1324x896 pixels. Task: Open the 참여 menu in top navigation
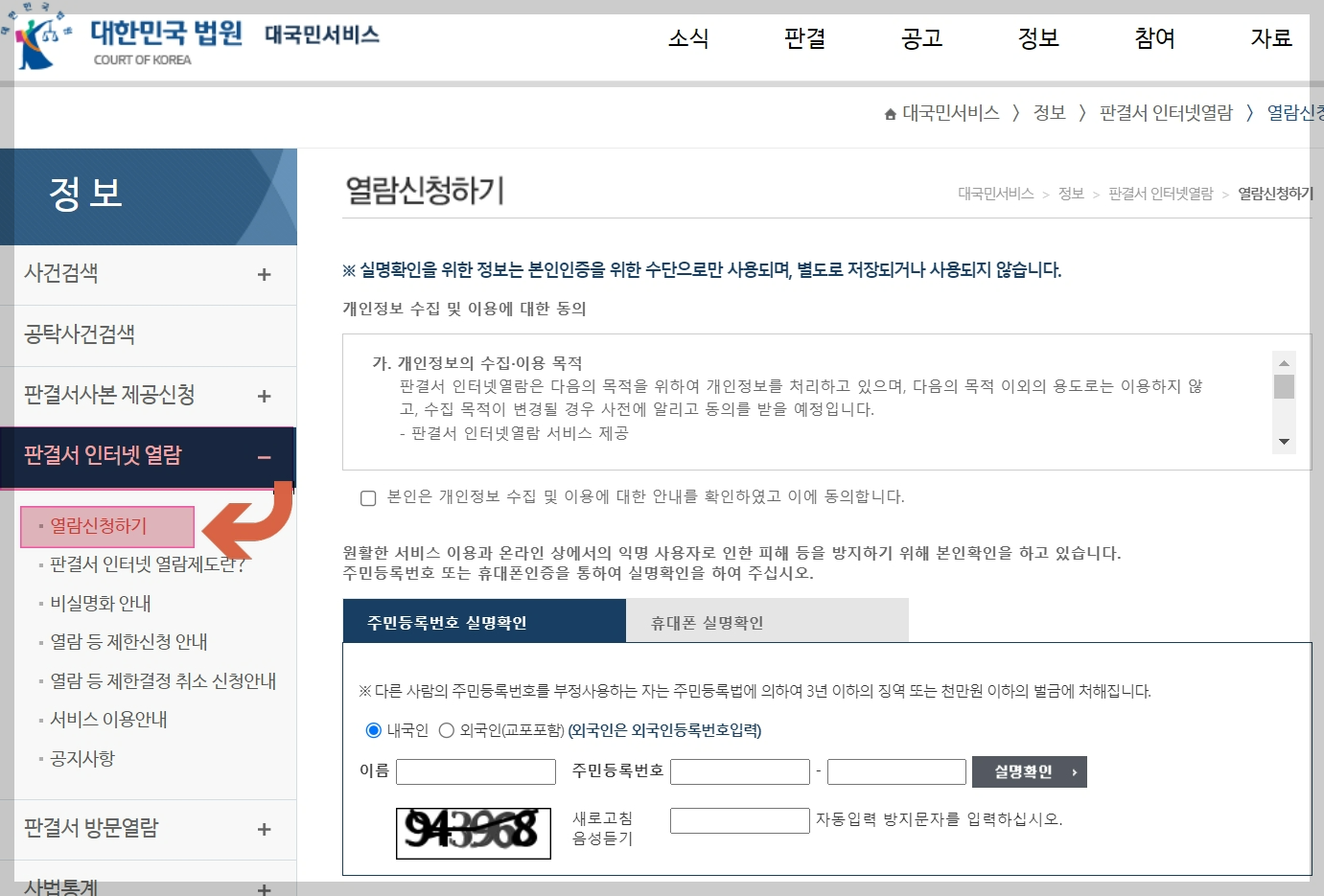click(x=1153, y=39)
